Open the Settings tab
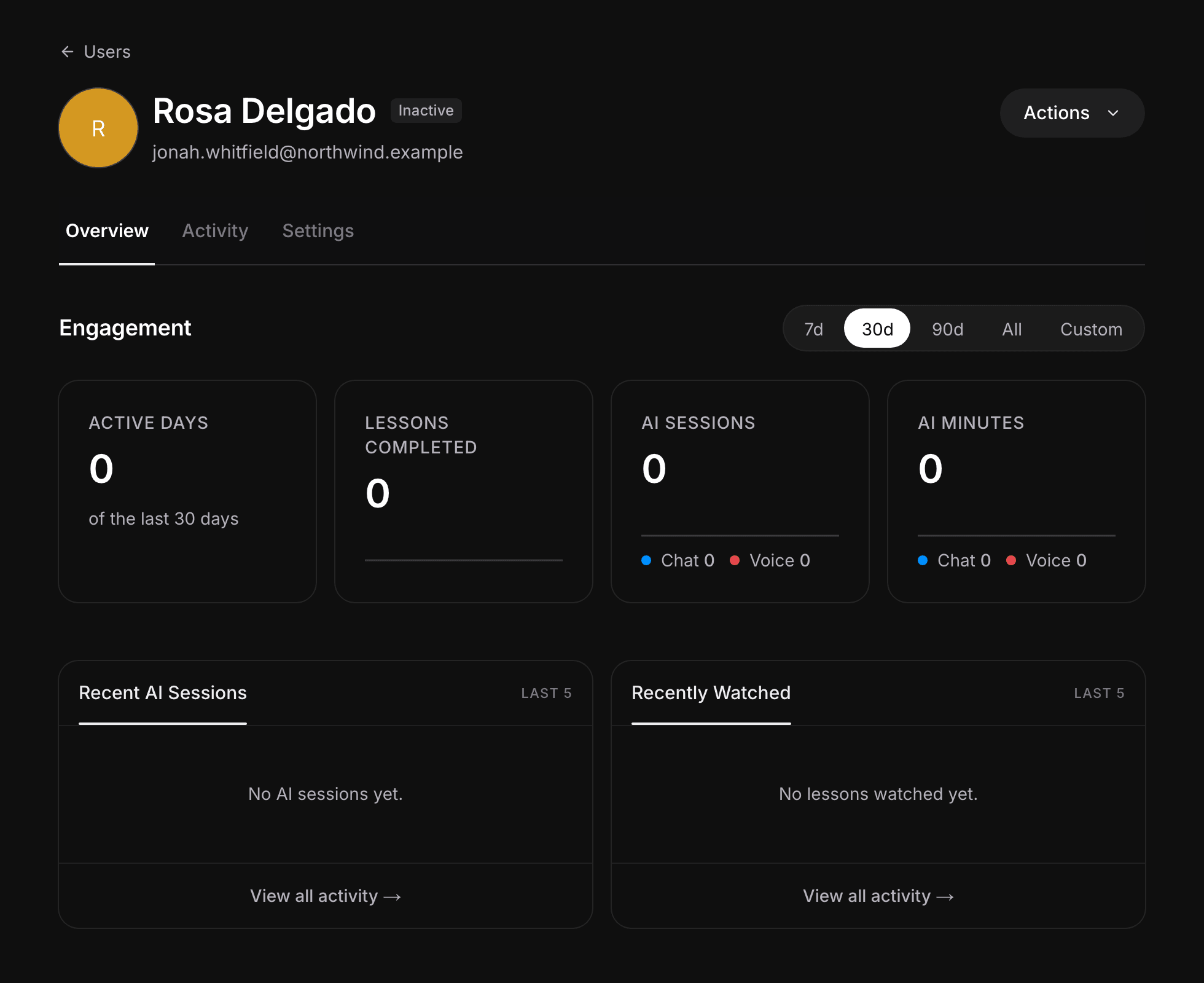The height and width of the screenshot is (983, 1204). point(318,231)
